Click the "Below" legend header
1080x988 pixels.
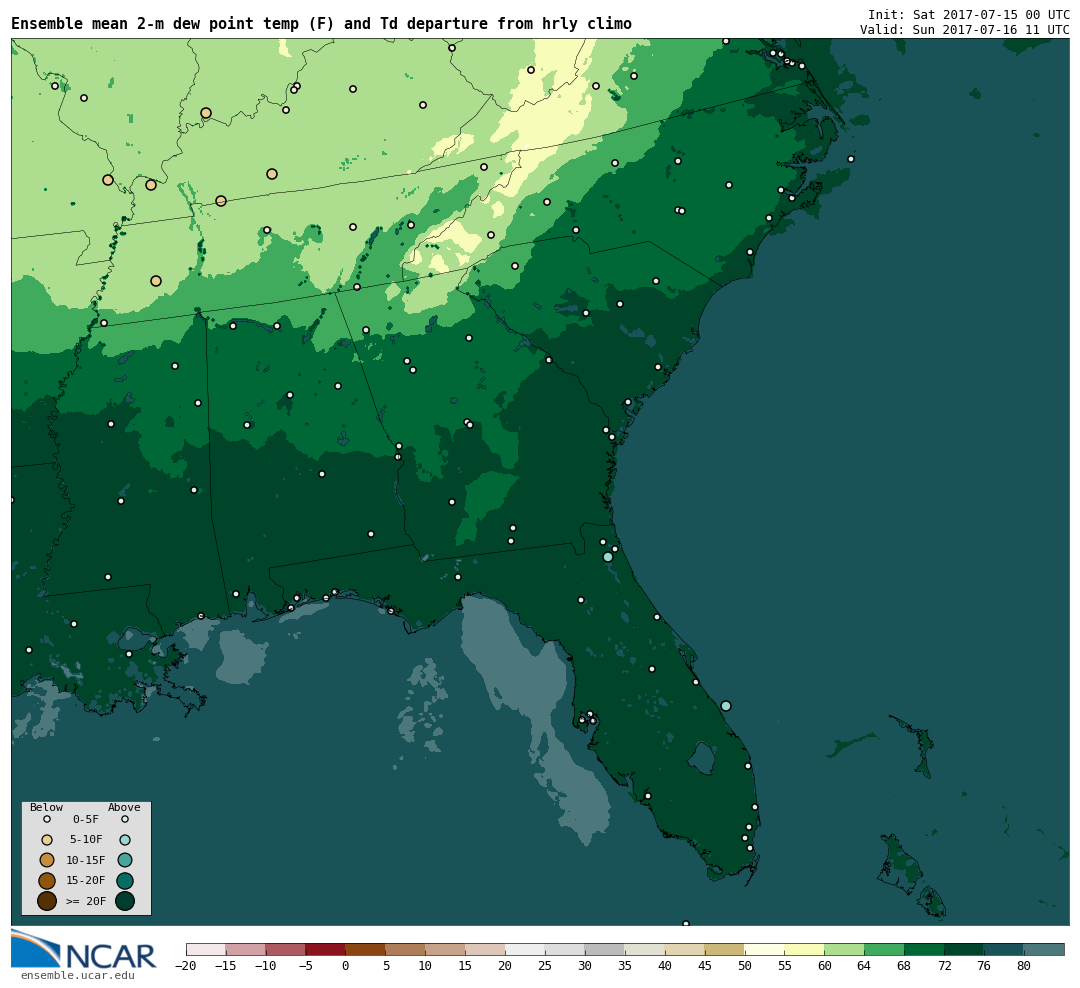[46, 807]
